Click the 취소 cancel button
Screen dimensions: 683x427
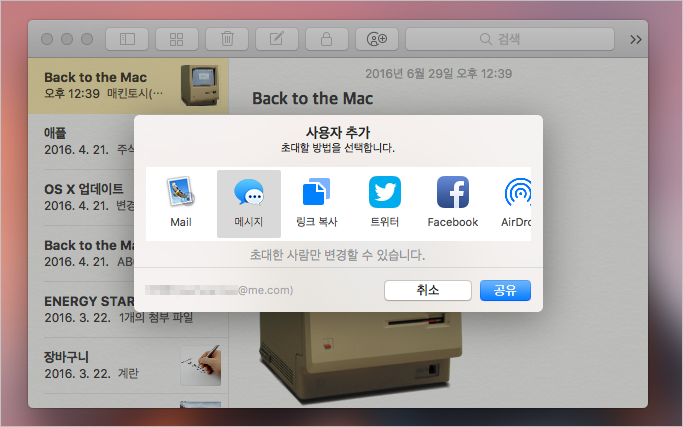(x=428, y=290)
